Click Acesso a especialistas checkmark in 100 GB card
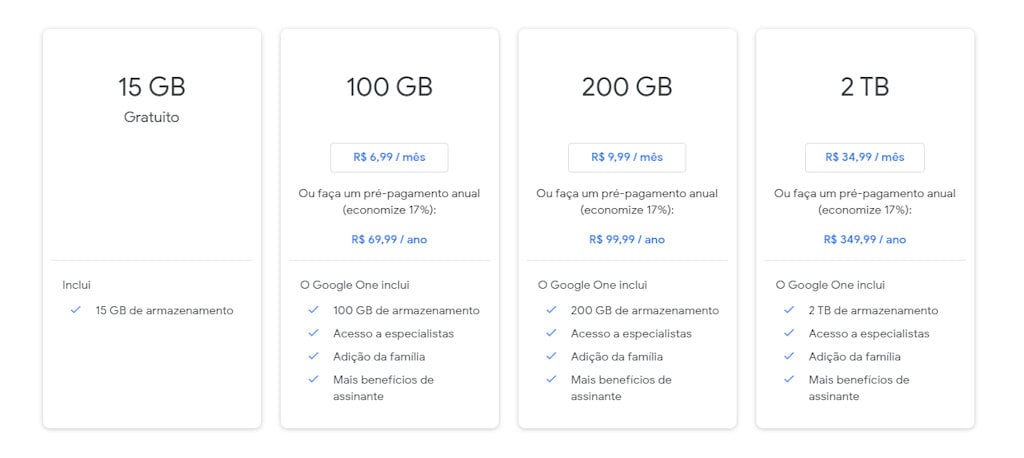Image resolution: width=1024 pixels, height=458 pixels. click(x=314, y=333)
